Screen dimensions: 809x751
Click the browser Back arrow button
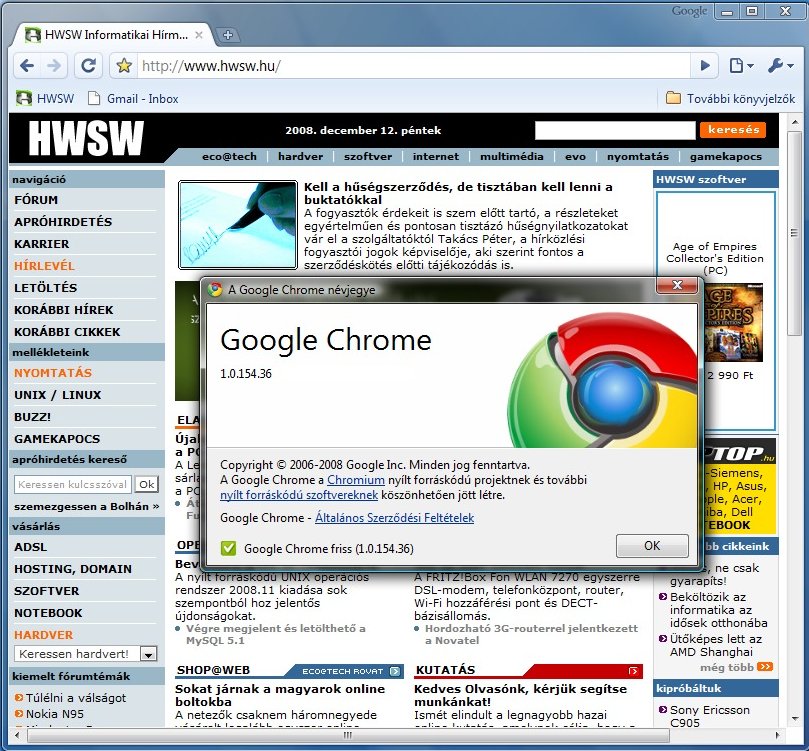pyautogui.click(x=27, y=66)
